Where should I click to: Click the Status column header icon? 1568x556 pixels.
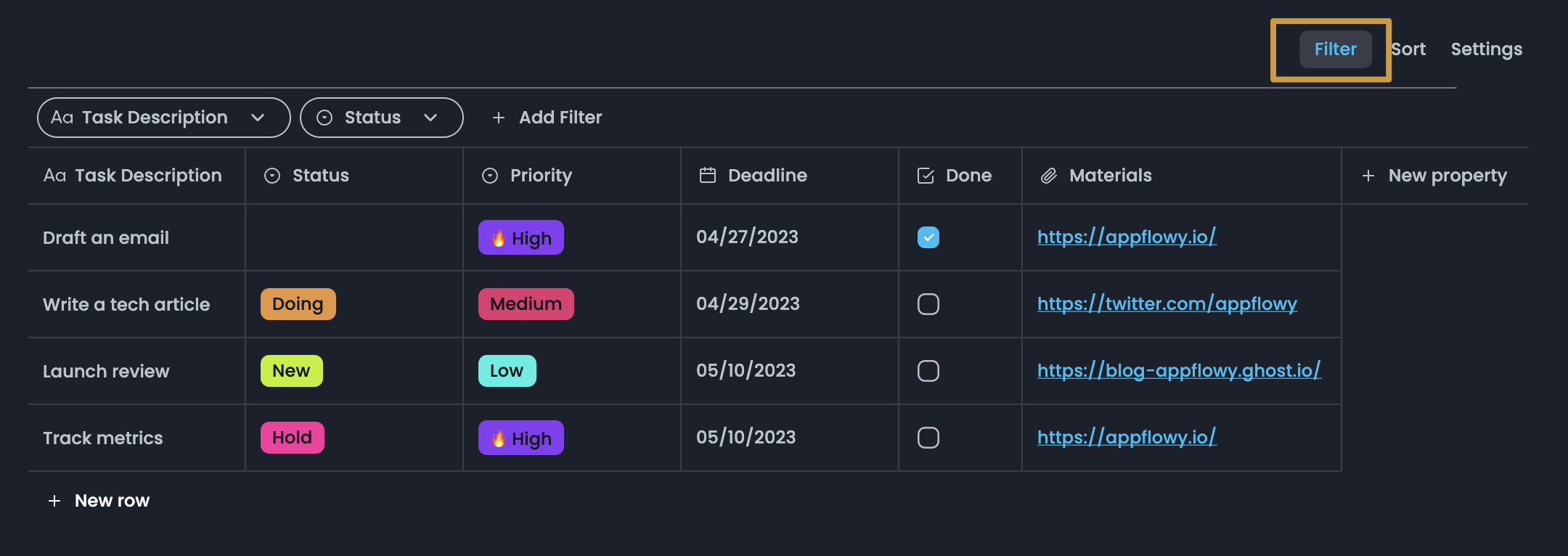[x=272, y=176]
